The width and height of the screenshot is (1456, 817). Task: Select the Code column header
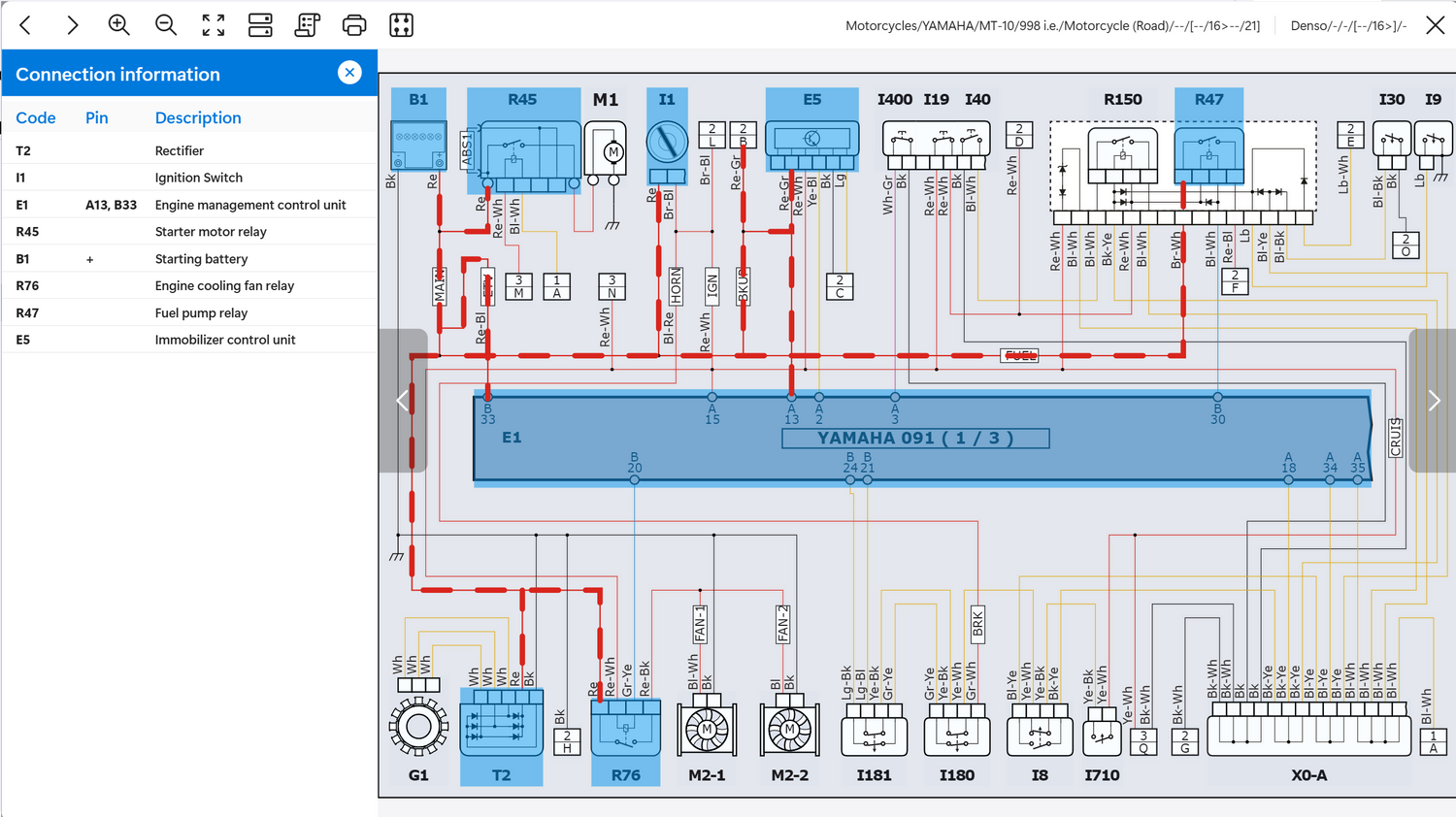point(36,117)
